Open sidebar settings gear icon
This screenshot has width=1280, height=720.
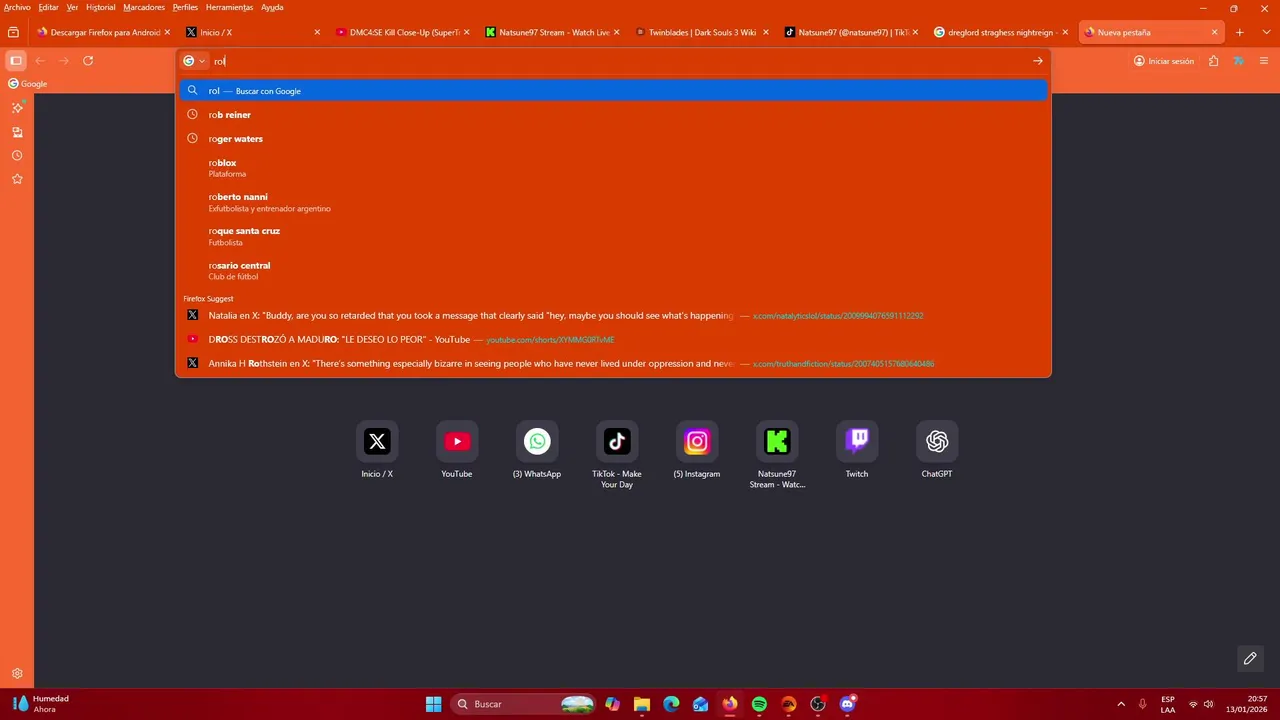tap(17, 674)
